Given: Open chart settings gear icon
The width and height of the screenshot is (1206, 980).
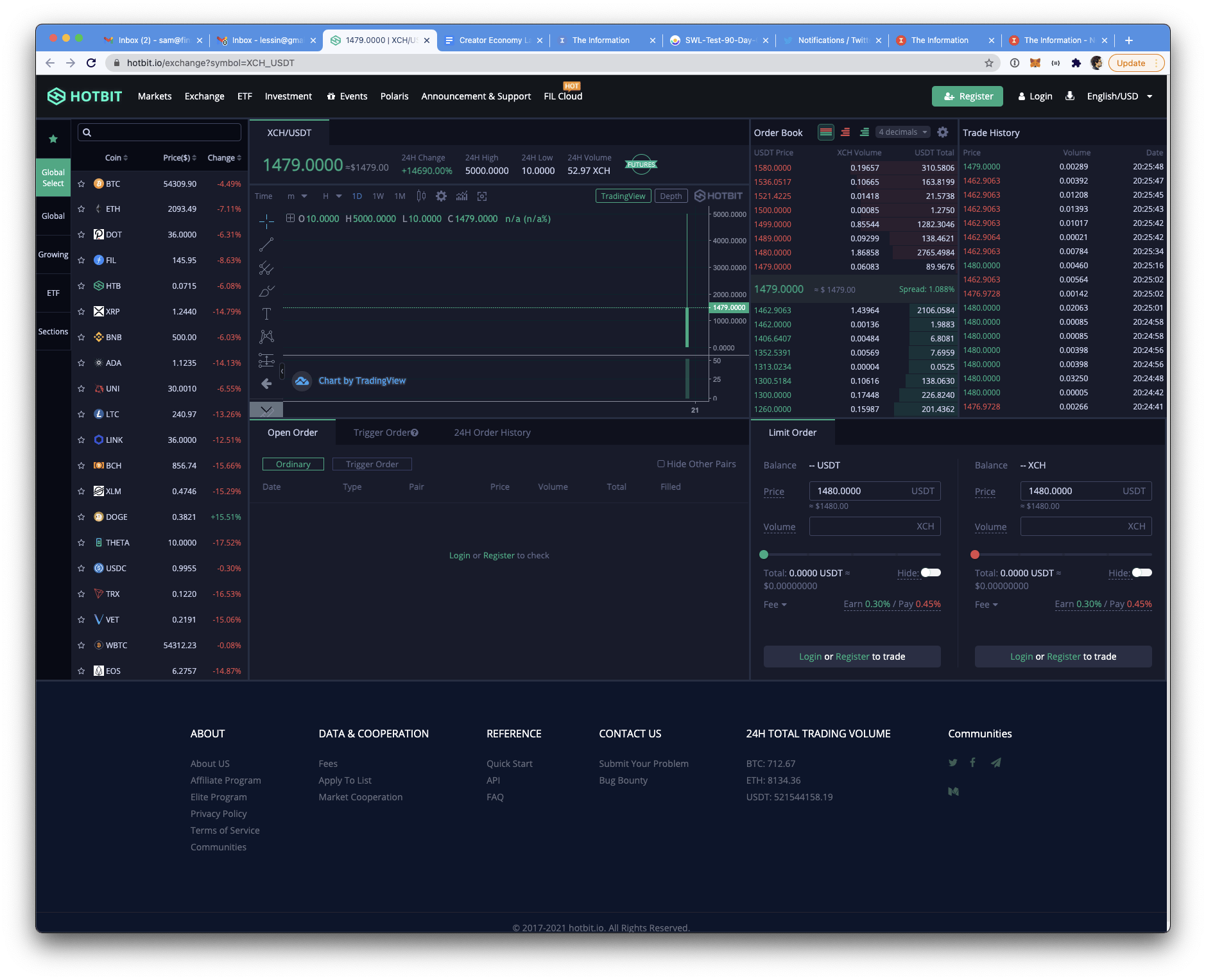Looking at the screenshot, I should 441,196.
